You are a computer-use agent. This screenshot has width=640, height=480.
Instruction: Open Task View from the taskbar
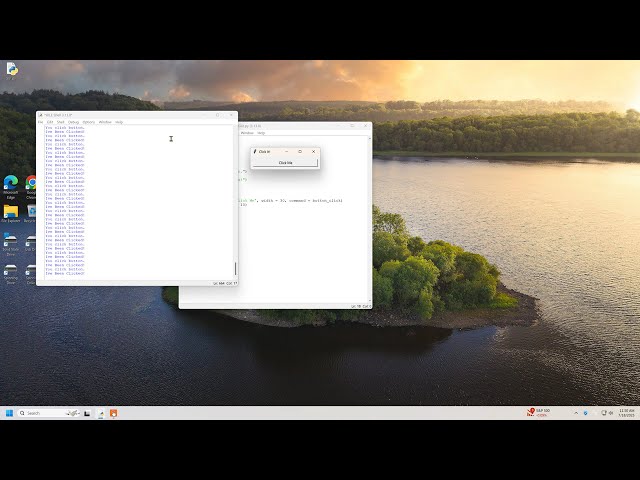pyautogui.click(x=87, y=413)
